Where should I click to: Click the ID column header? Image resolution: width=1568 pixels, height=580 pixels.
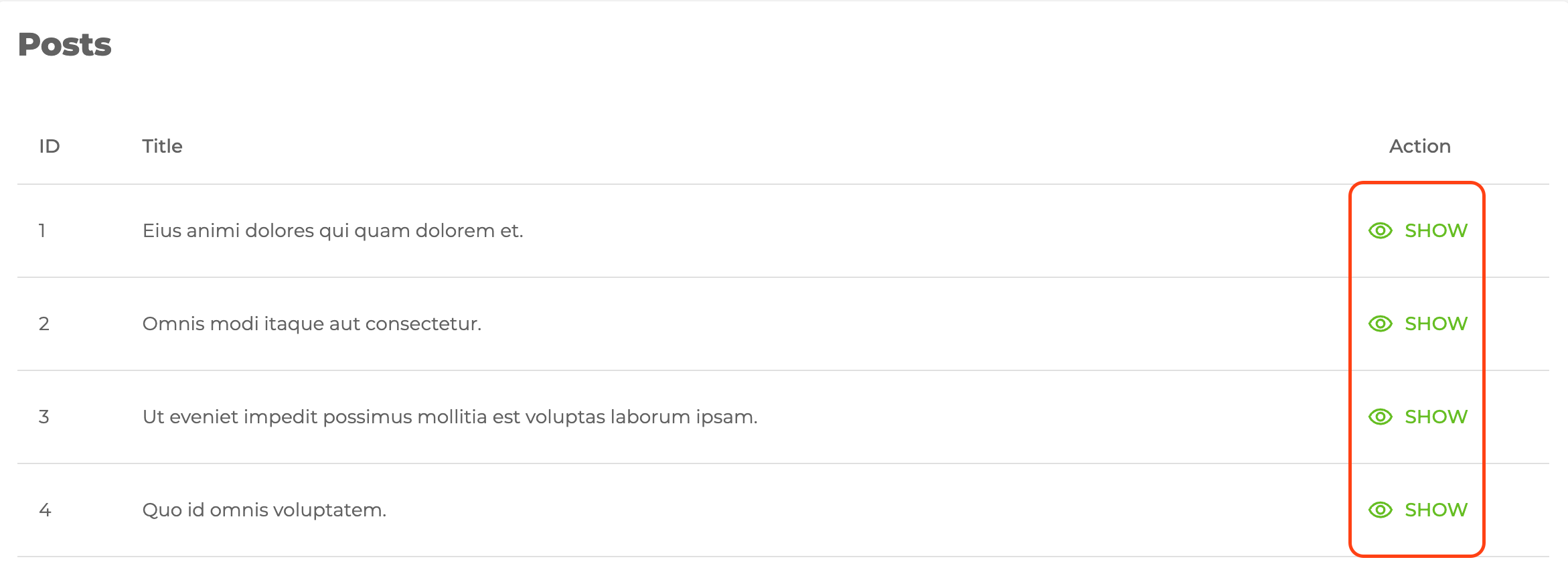tap(50, 147)
